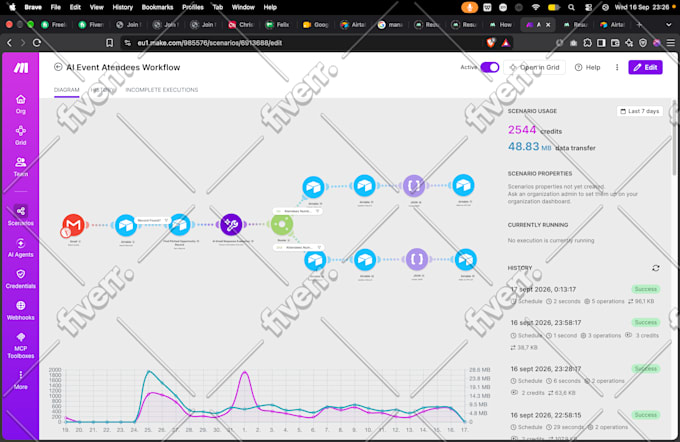This screenshot has height=442, width=680.
Task: Open Credentials in the sidebar
Action: coord(20,279)
